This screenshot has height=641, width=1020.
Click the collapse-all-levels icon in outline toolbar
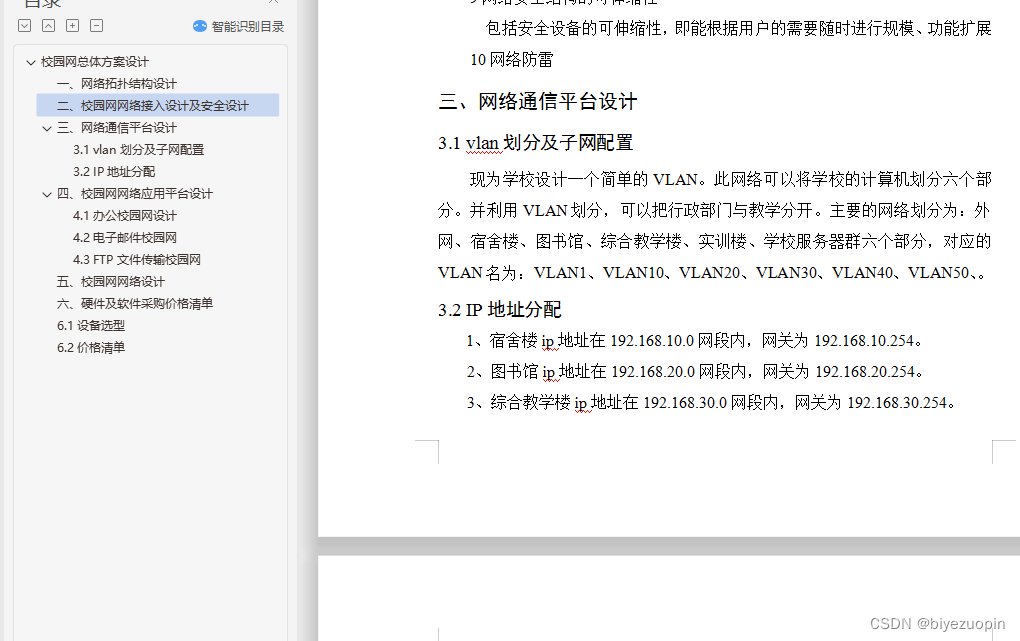tap(49, 26)
